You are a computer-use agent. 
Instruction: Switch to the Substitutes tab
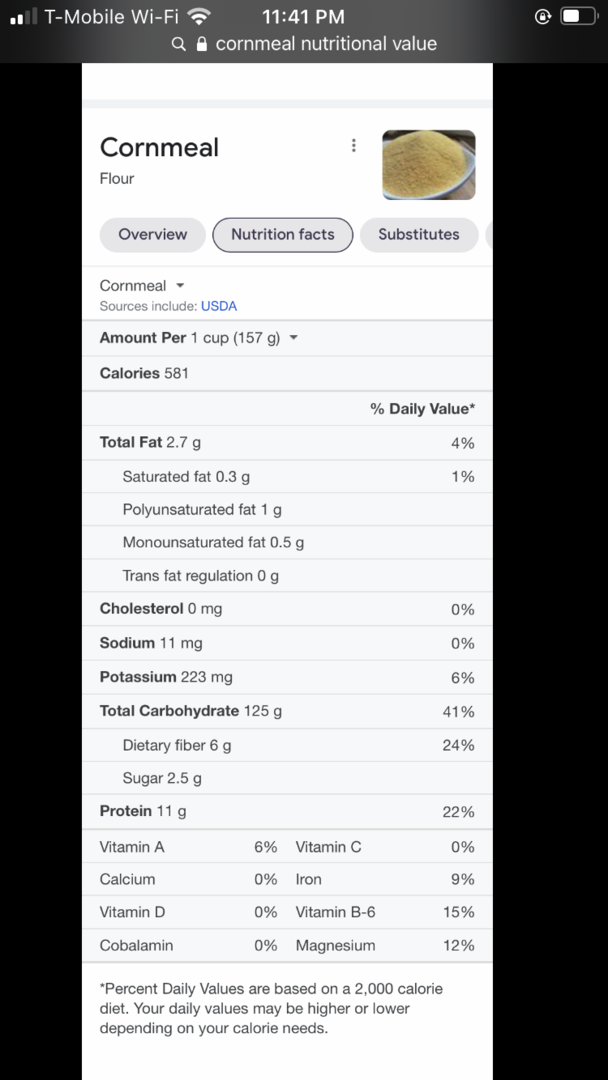point(419,234)
